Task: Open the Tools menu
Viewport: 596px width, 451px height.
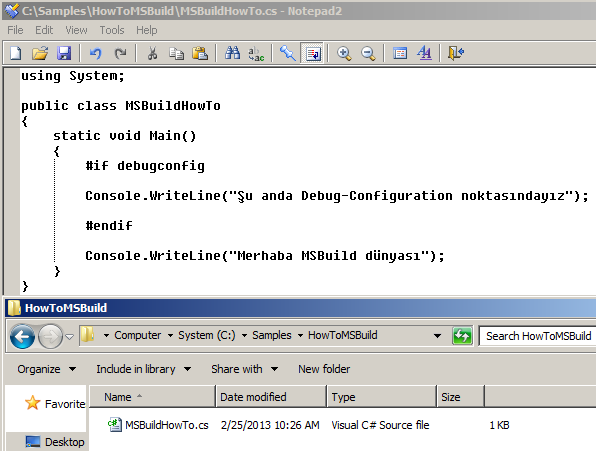Action: (112, 30)
